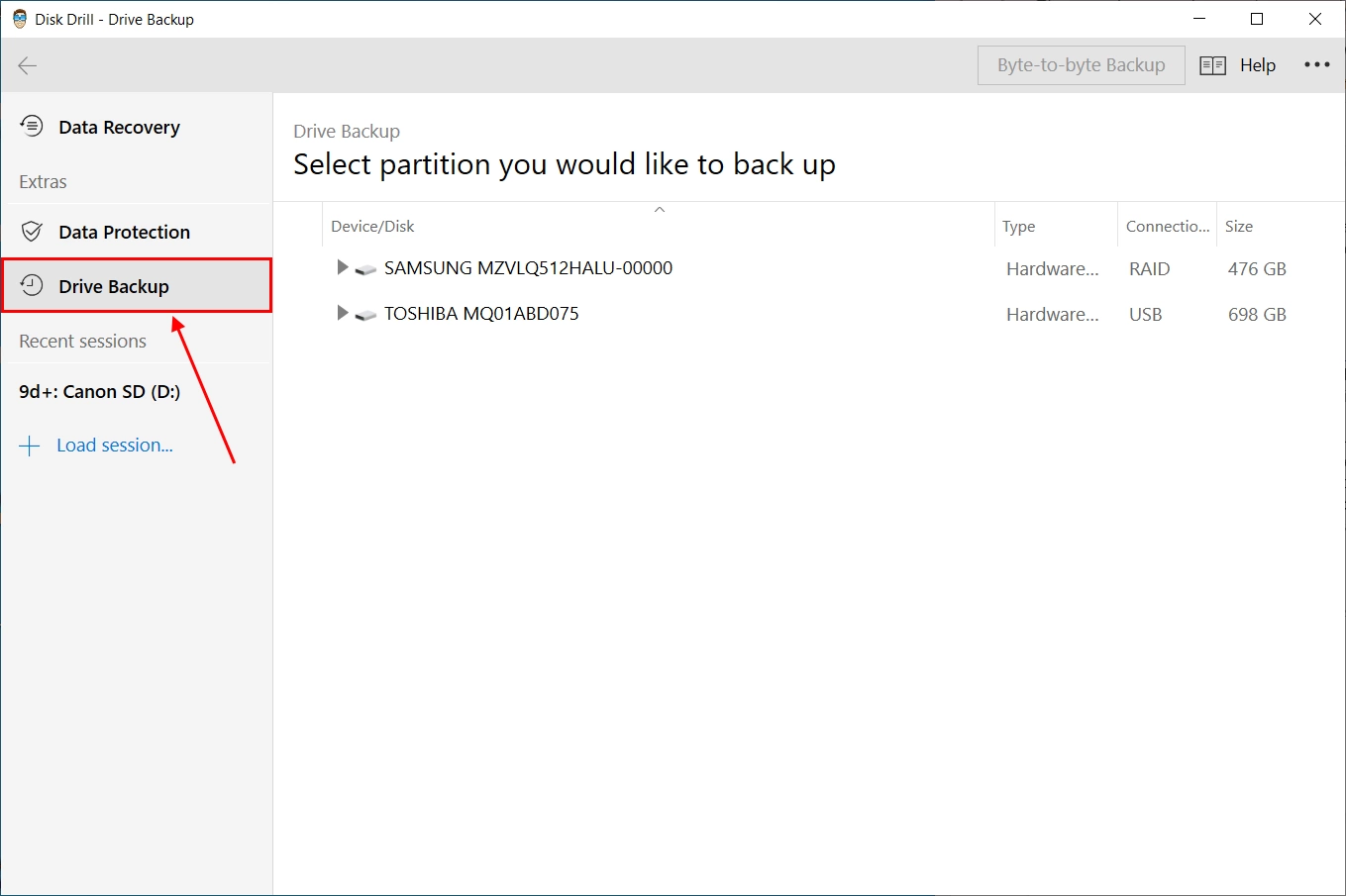Click the Disk Drill app icon in title bar
This screenshot has width=1346, height=896.
(x=19, y=19)
